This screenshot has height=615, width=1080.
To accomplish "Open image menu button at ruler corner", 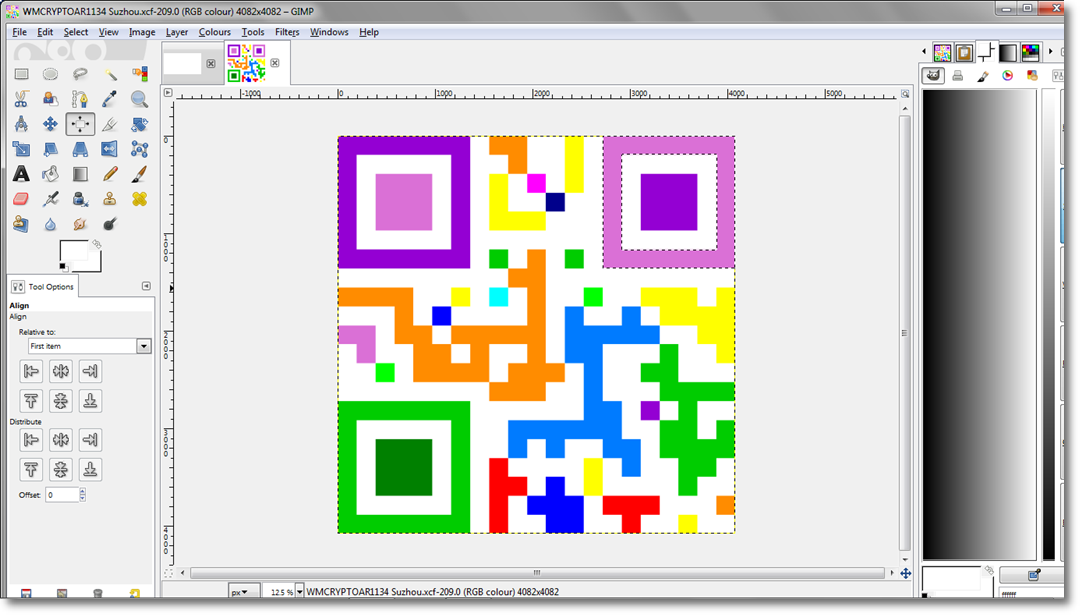I will (x=168, y=92).
